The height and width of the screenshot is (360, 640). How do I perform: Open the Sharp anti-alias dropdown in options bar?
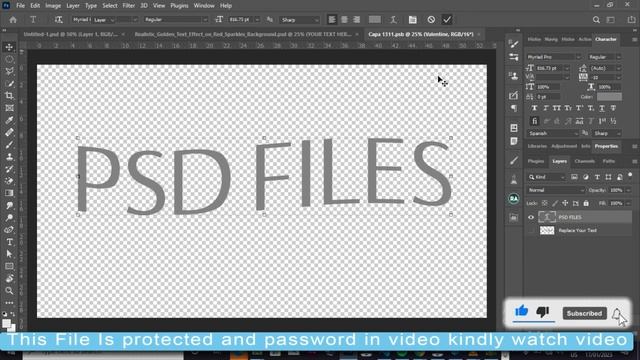[300, 20]
